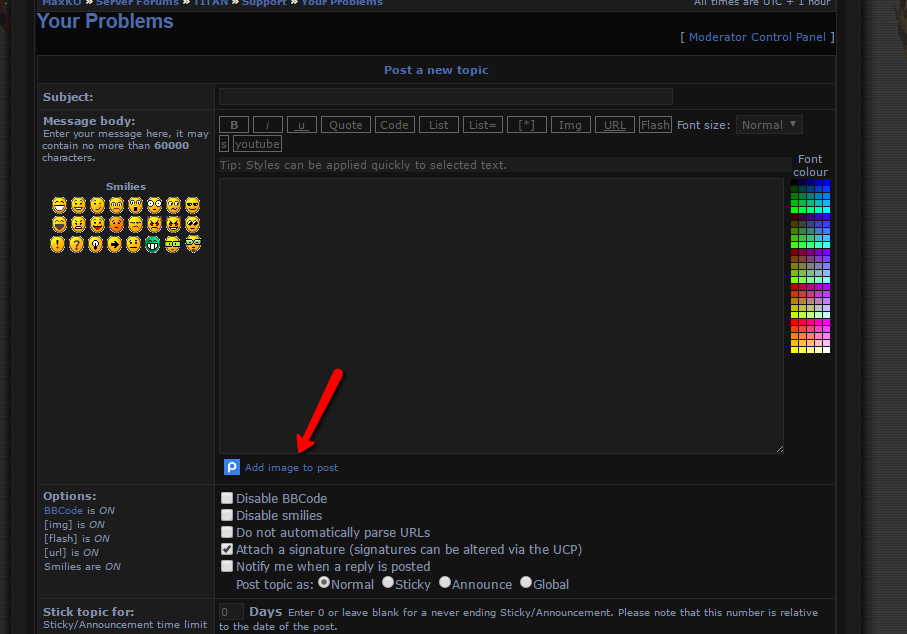Viewport: 907px width, 634px height.
Task: Select Sticky as post topic type
Action: (388, 583)
